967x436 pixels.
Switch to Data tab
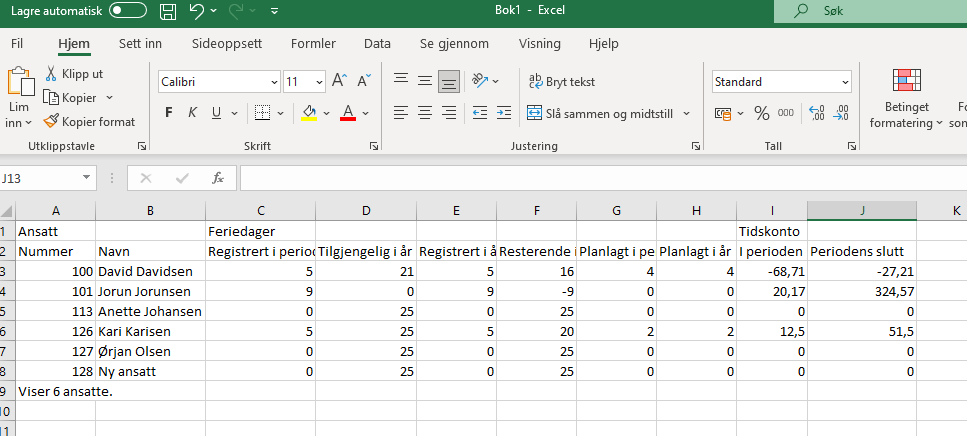(377, 44)
